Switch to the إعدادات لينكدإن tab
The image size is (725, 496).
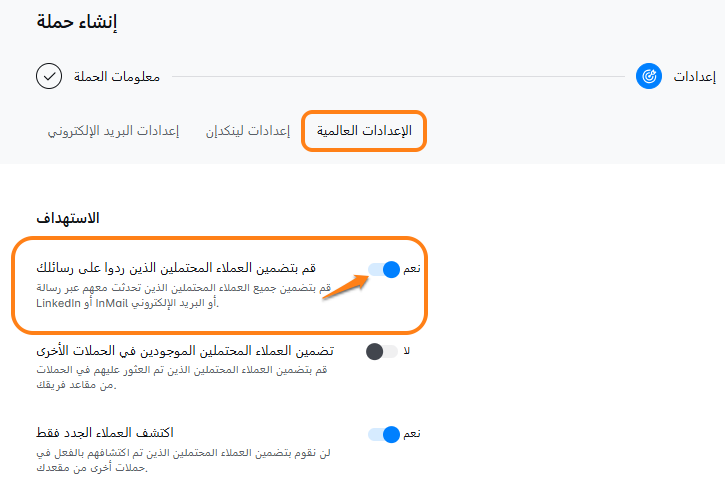(247, 132)
